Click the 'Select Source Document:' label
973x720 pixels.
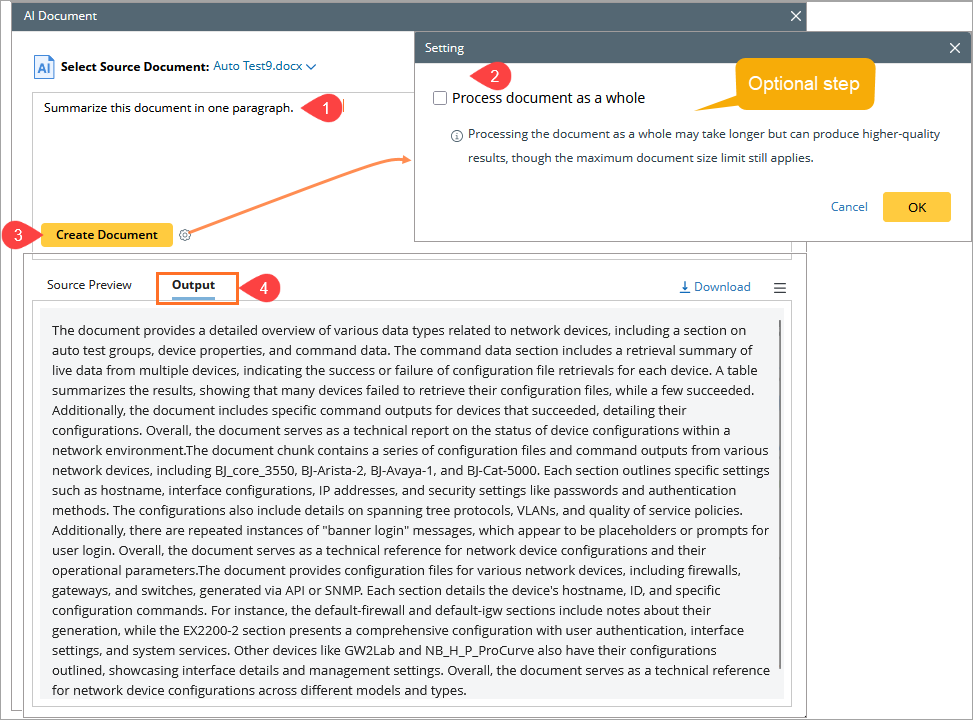[135, 67]
